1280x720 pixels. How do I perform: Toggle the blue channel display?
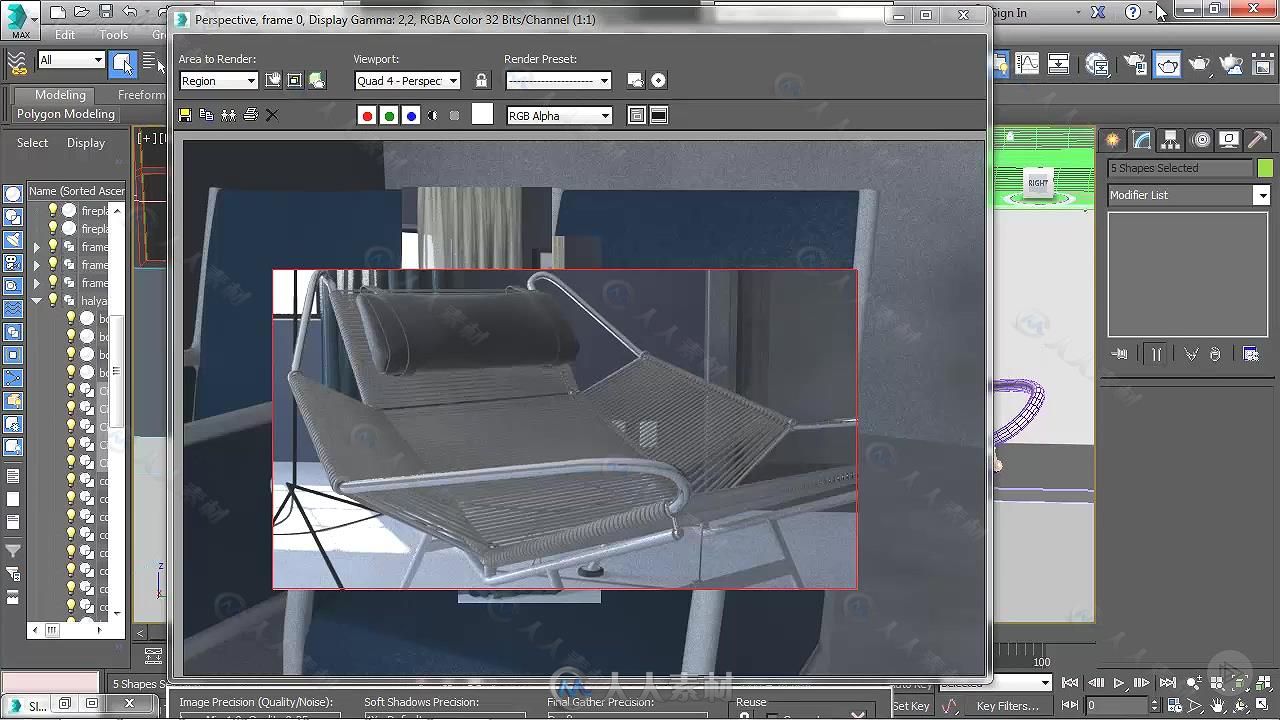411,116
